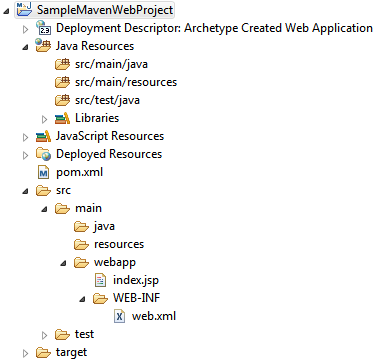Collapse the webapp folder node
The image size is (379, 361).
point(63,264)
